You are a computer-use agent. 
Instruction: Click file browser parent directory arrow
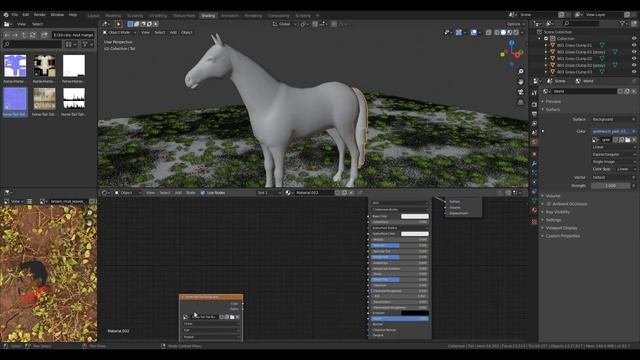click(24, 35)
